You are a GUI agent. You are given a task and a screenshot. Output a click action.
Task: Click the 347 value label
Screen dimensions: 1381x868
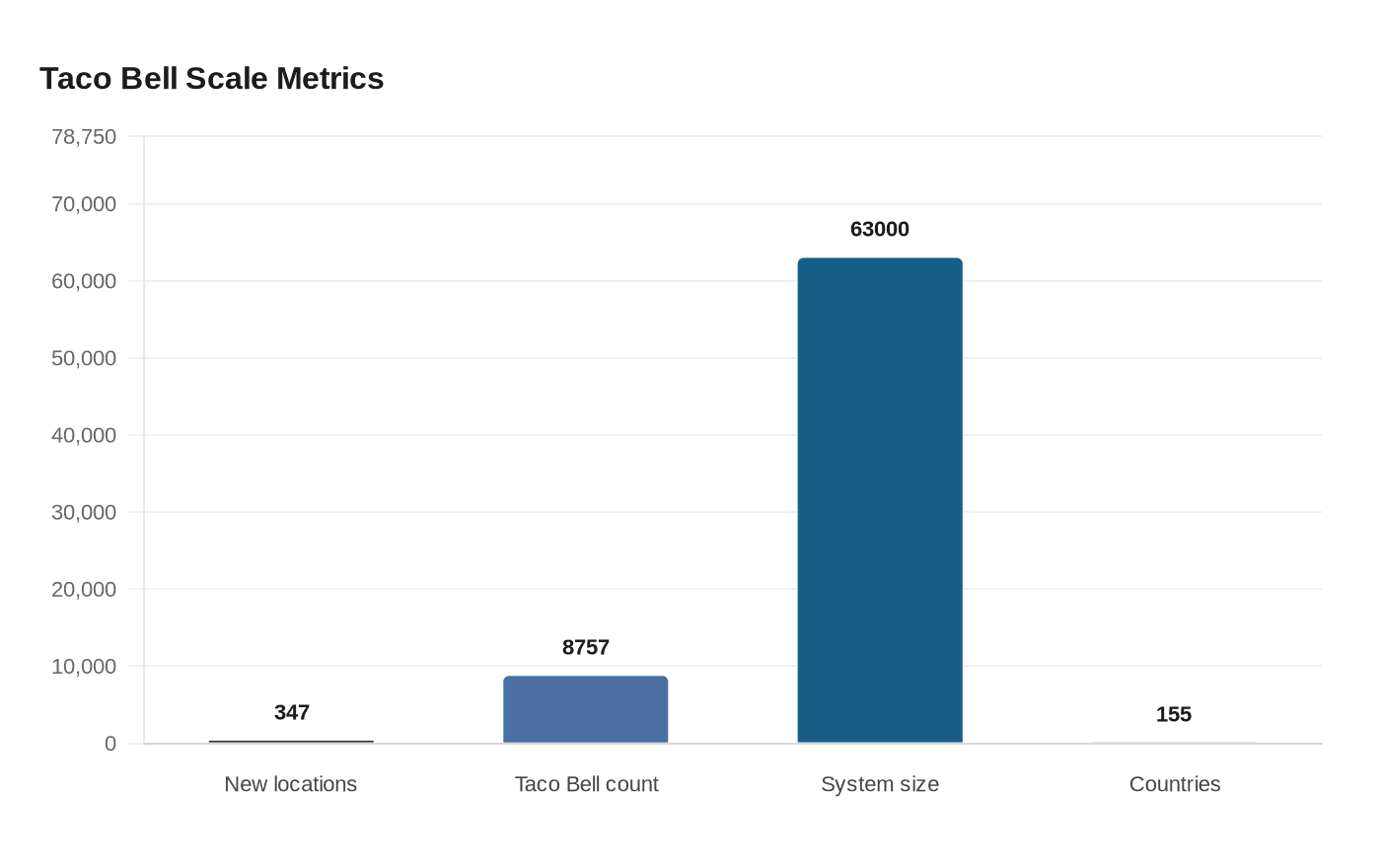(x=291, y=712)
